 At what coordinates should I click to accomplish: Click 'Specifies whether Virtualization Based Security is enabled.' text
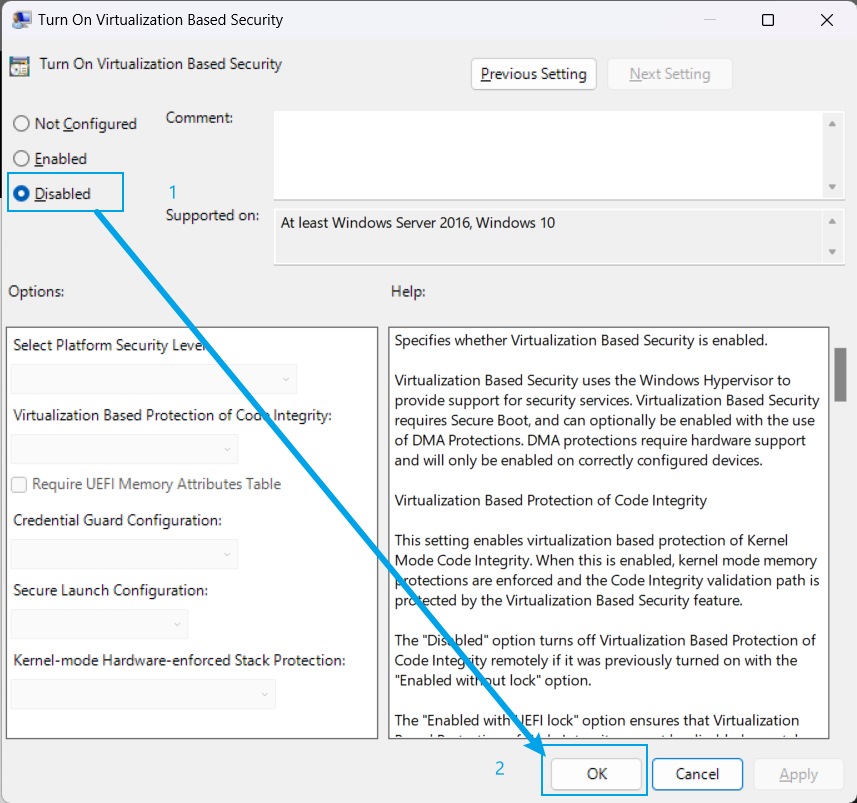581,340
